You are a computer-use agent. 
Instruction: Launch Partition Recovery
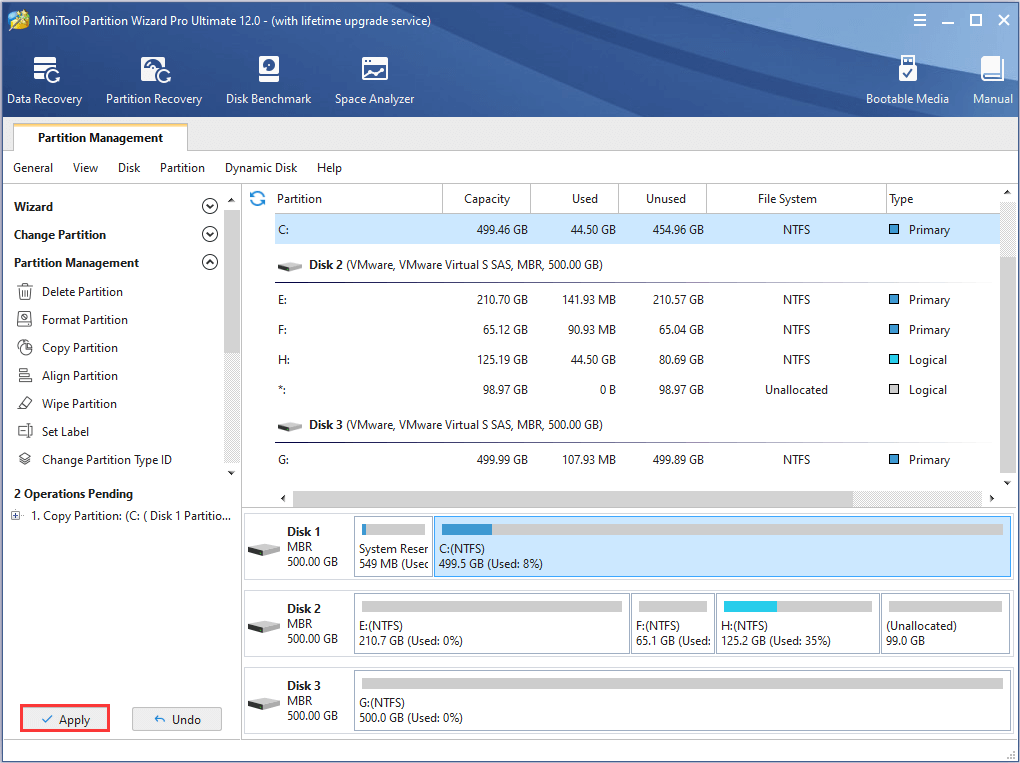[154, 81]
